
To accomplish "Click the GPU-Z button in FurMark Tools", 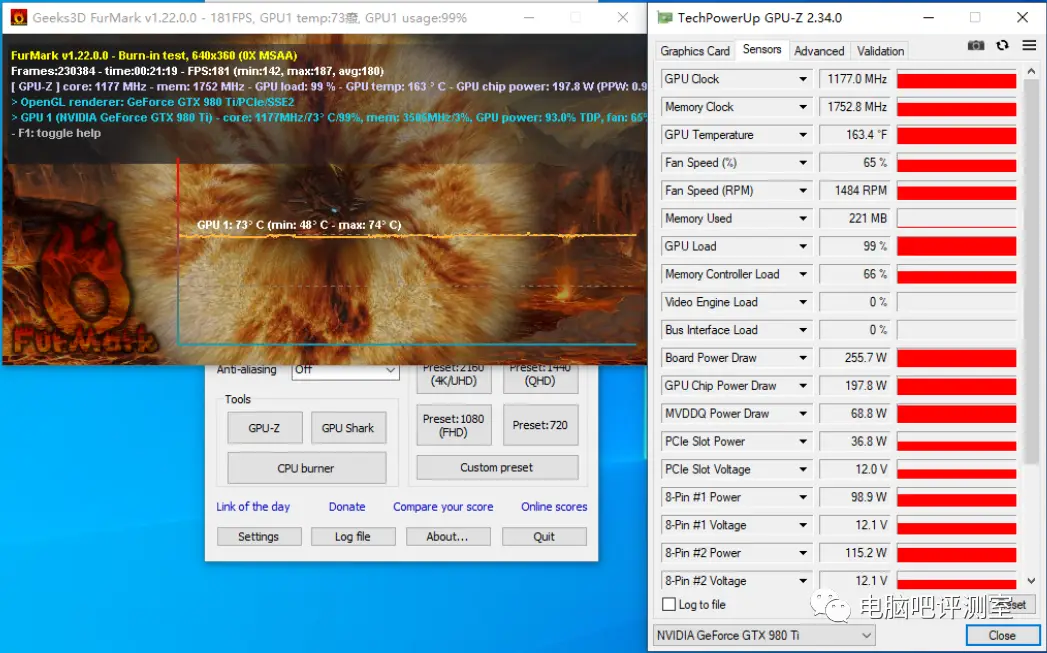I will click(264, 428).
